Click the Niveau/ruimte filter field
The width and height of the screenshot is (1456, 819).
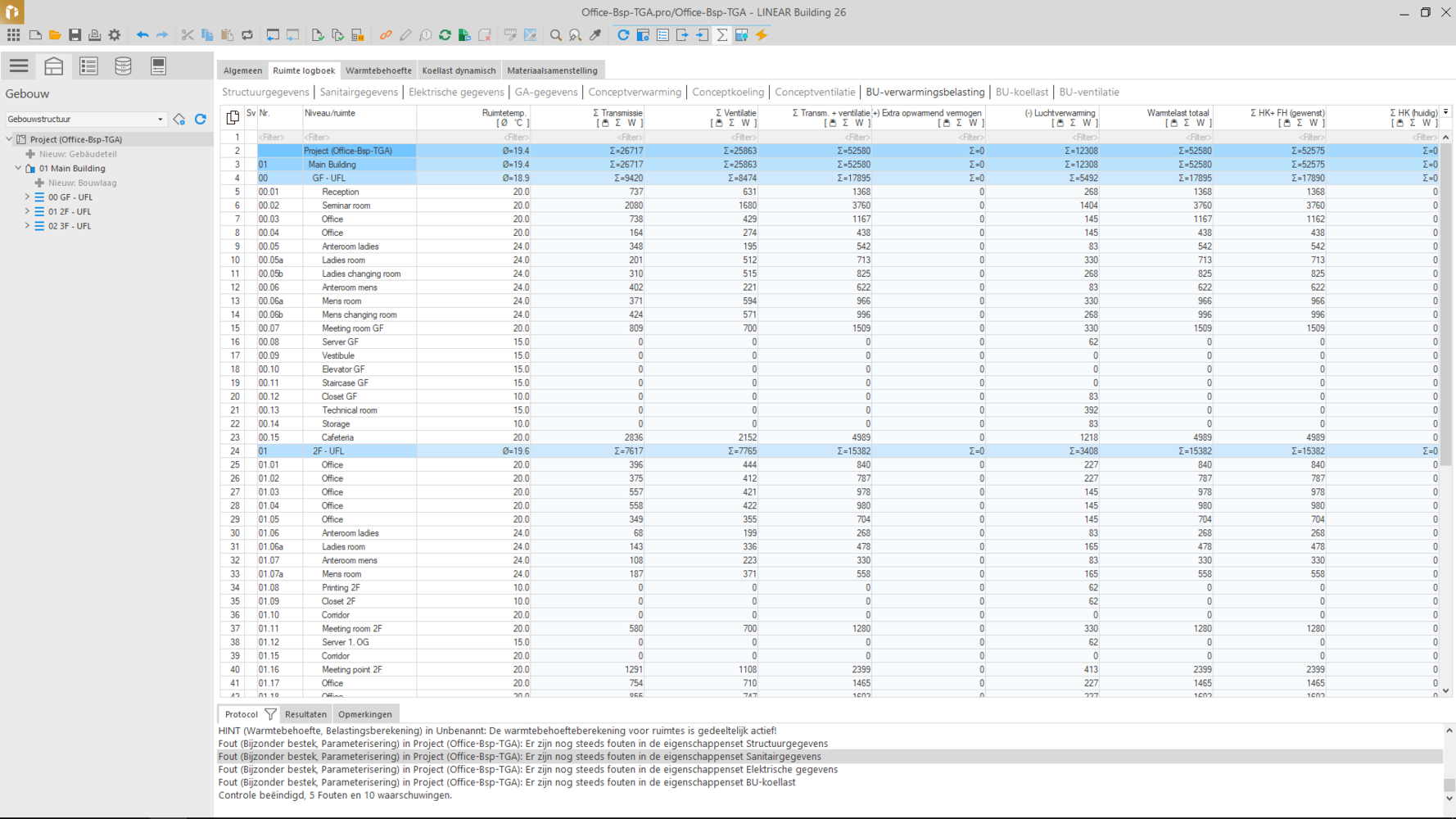click(359, 138)
